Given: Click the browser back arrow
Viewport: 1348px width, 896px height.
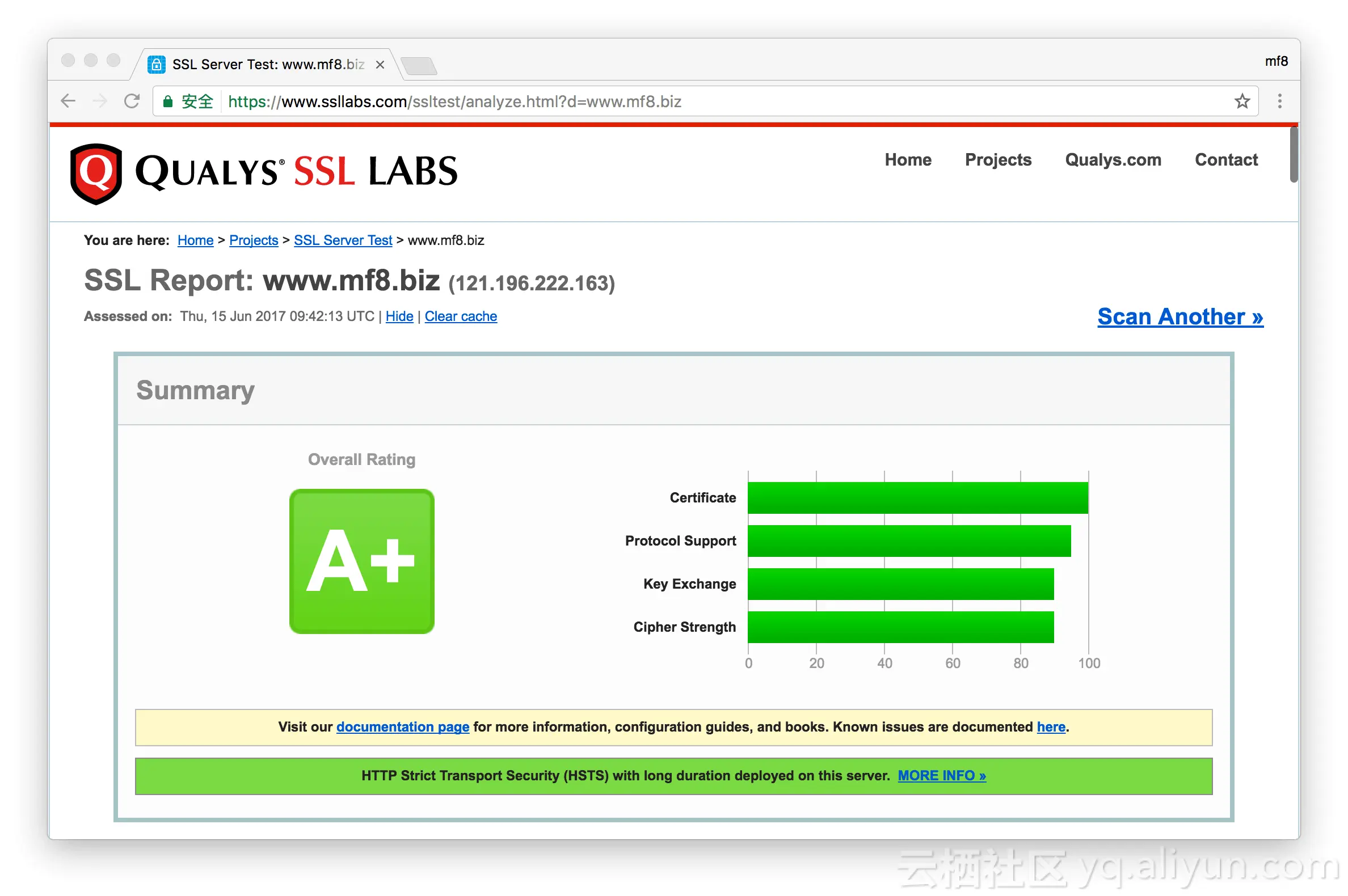Looking at the screenshot, I should 68,101.
